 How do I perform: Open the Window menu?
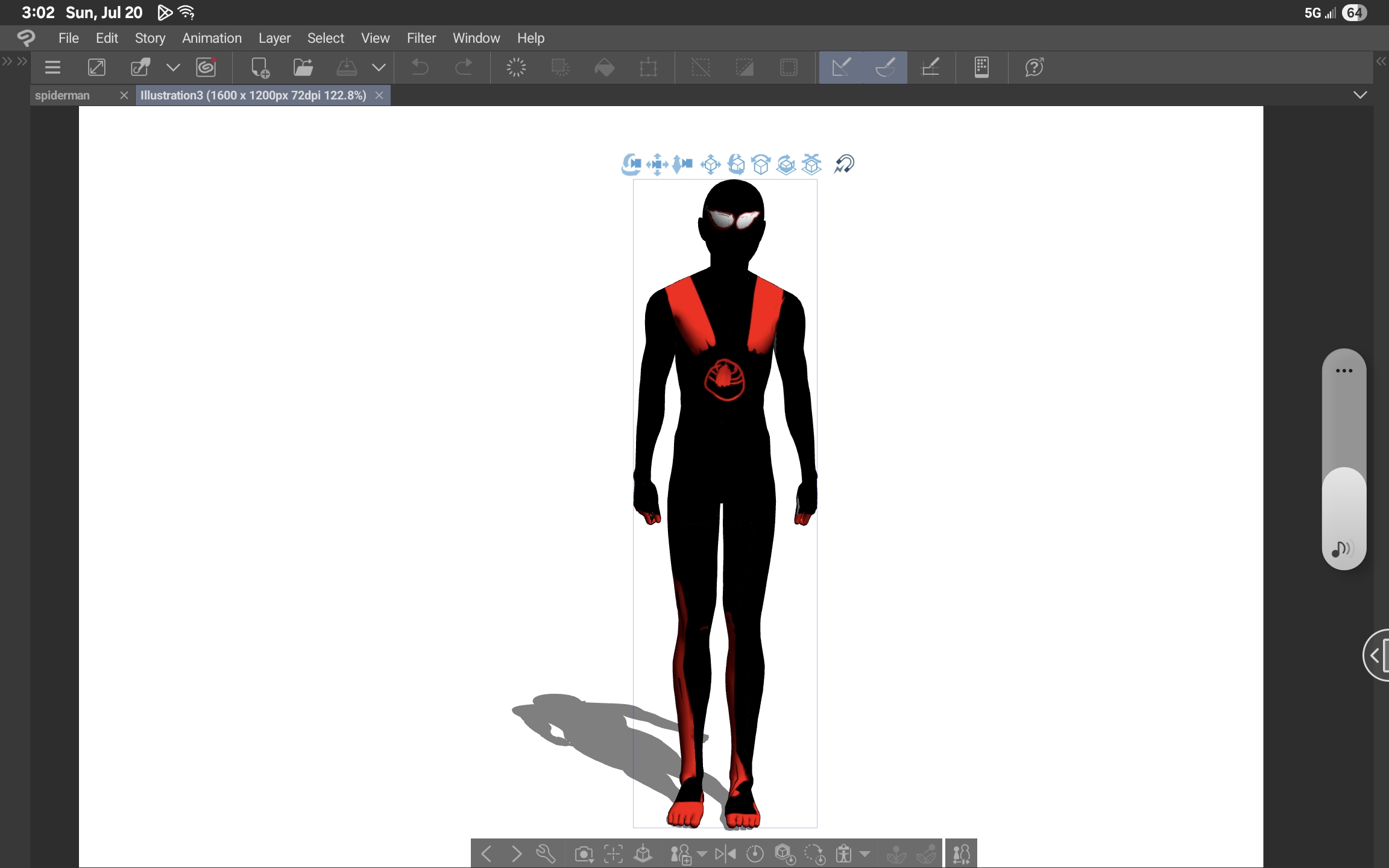tap(476, 38)
